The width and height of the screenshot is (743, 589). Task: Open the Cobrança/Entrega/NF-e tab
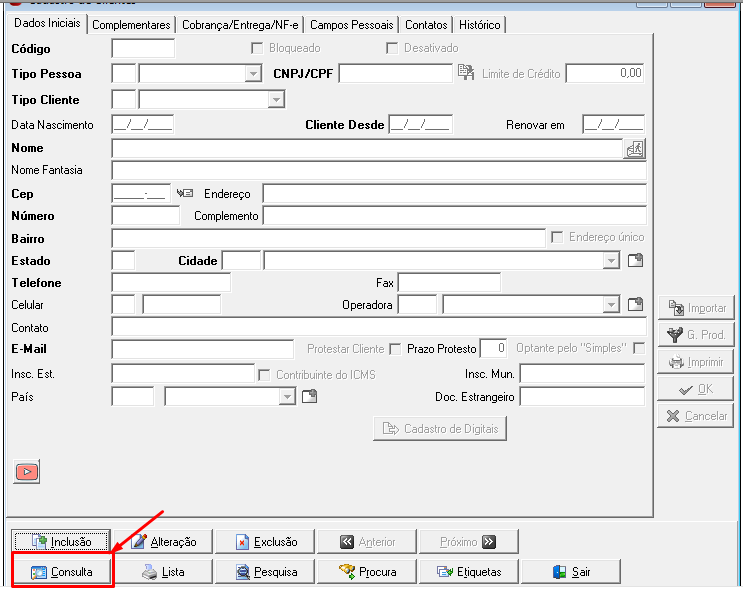click(240, 25)
